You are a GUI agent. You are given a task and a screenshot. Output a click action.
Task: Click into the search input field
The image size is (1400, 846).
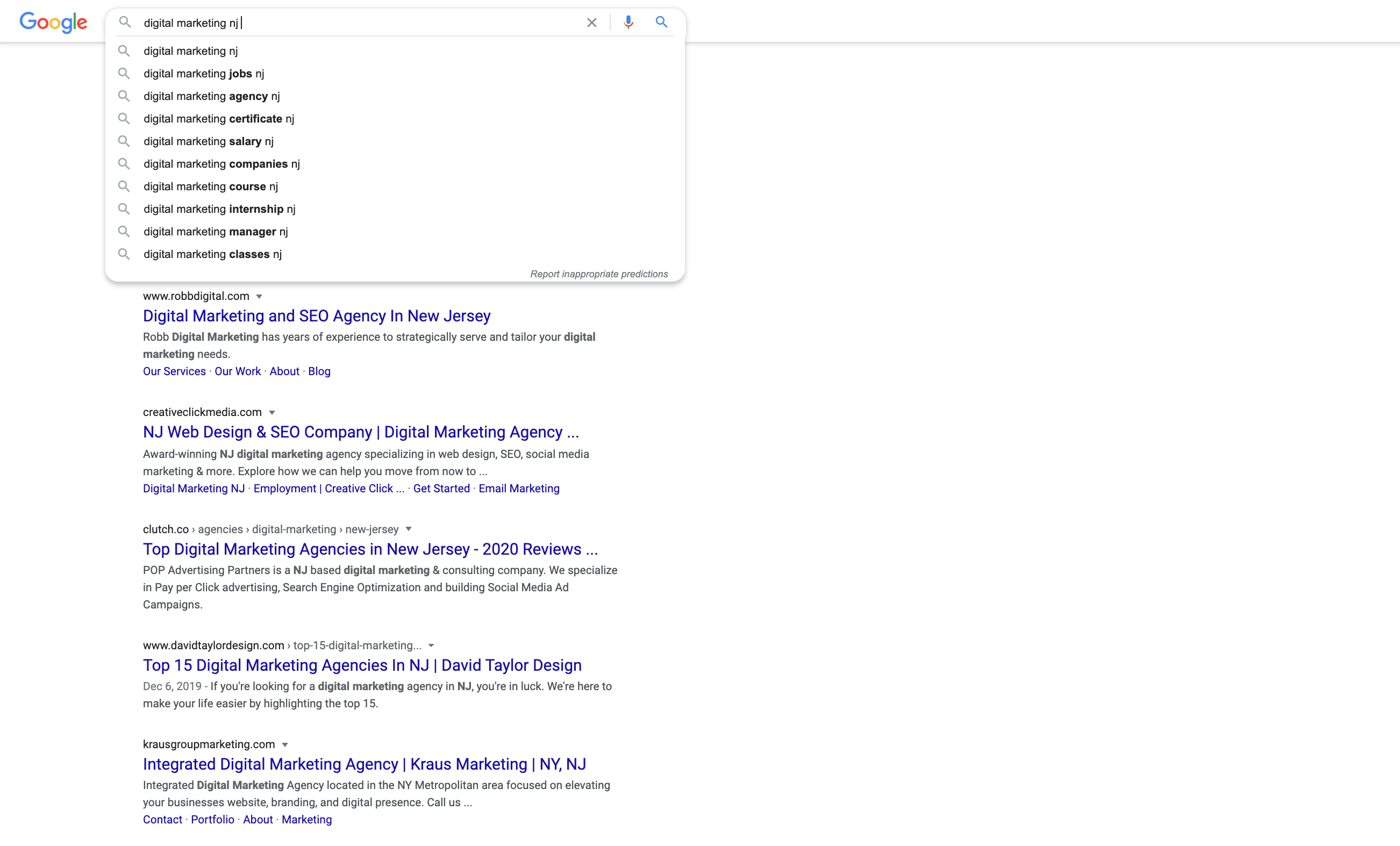(358, 23)
